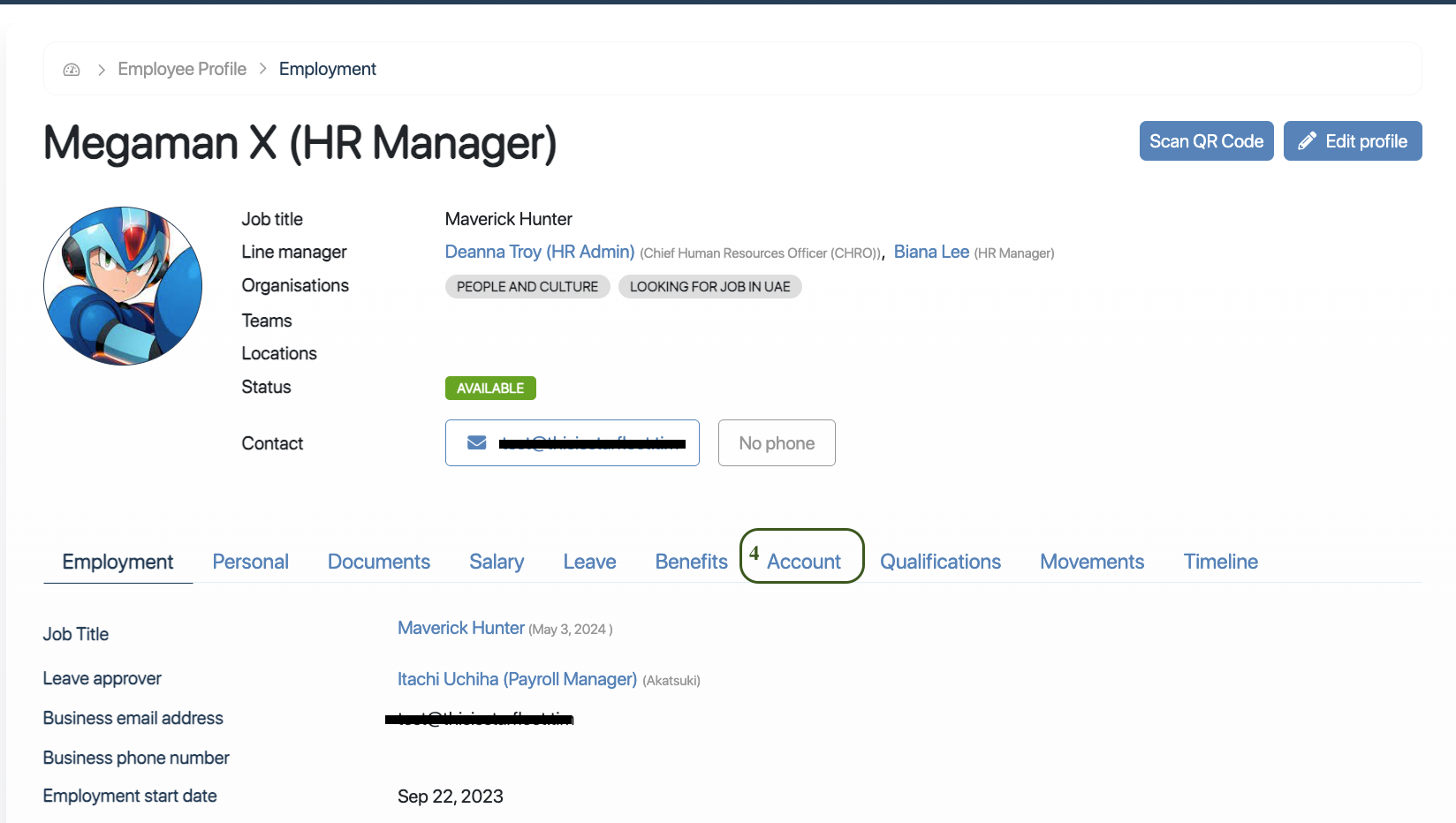Click the pencil icon on Edit profile
This screenshot has width=1456, height=823.
[x=1308, y=141]
